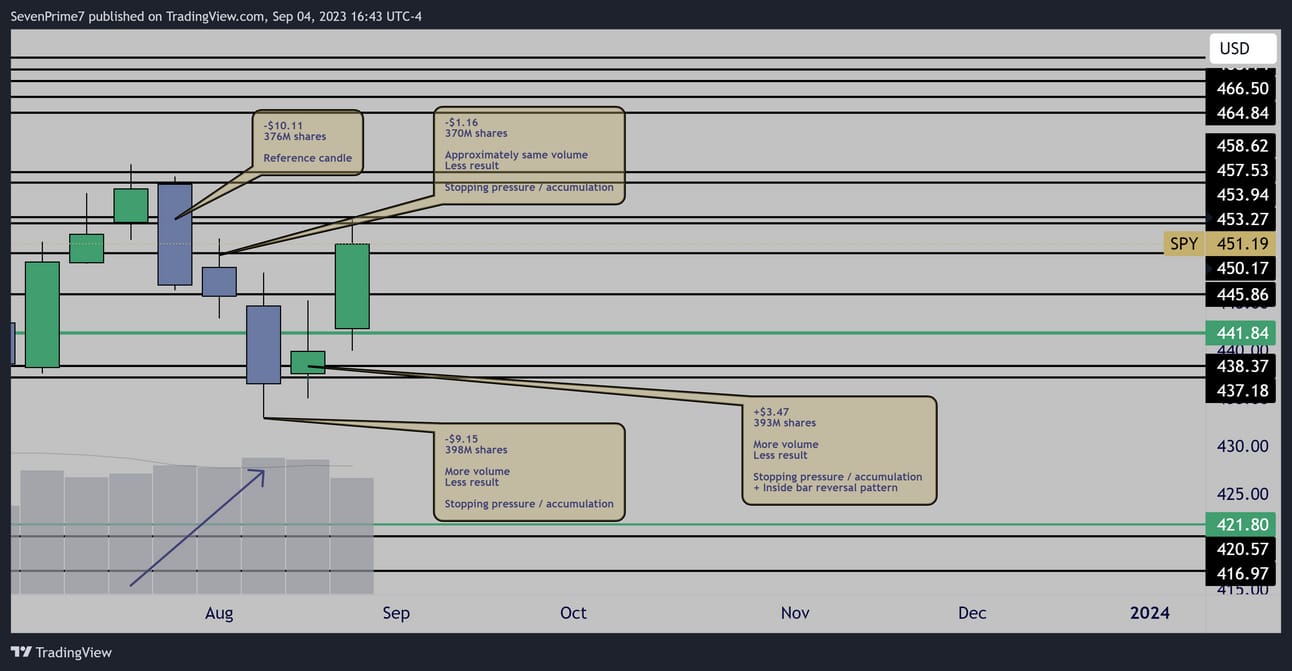1292x671 pixels.
Task: Click the green horizontal line at 441.84
Action: click(606, 333)
